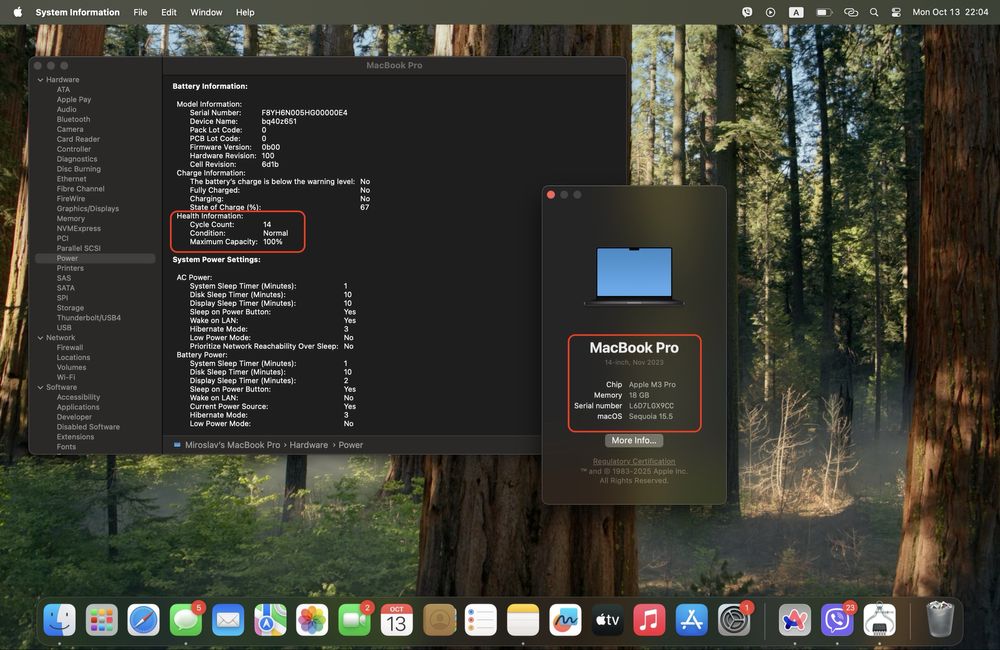This screenshot has height=650, width=1000.
Task: Select NVMExpress in the sidebar
Action: [x=78, y=228]
